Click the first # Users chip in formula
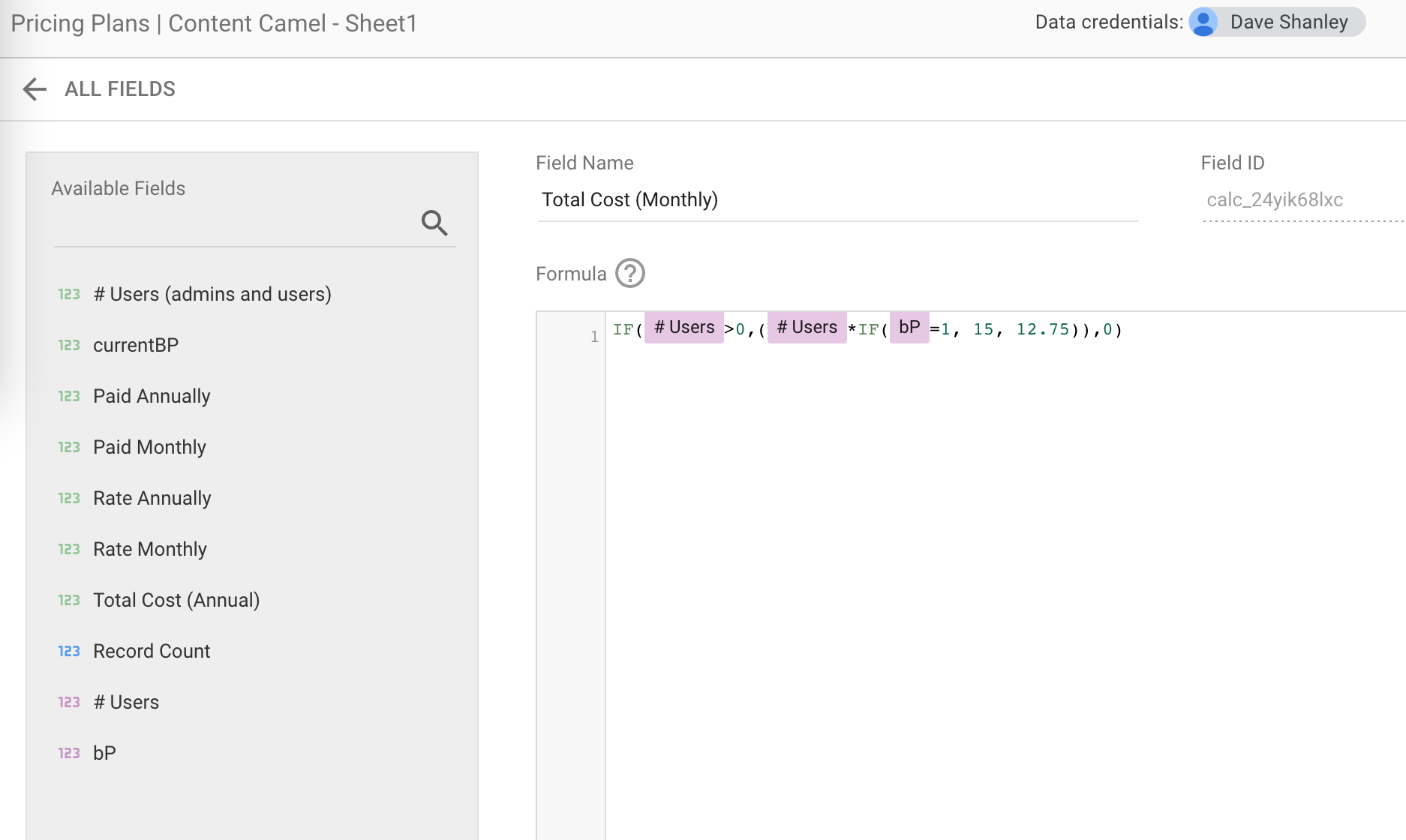The width and height of the screenshot is (1406, 840). tap(684, 328)
